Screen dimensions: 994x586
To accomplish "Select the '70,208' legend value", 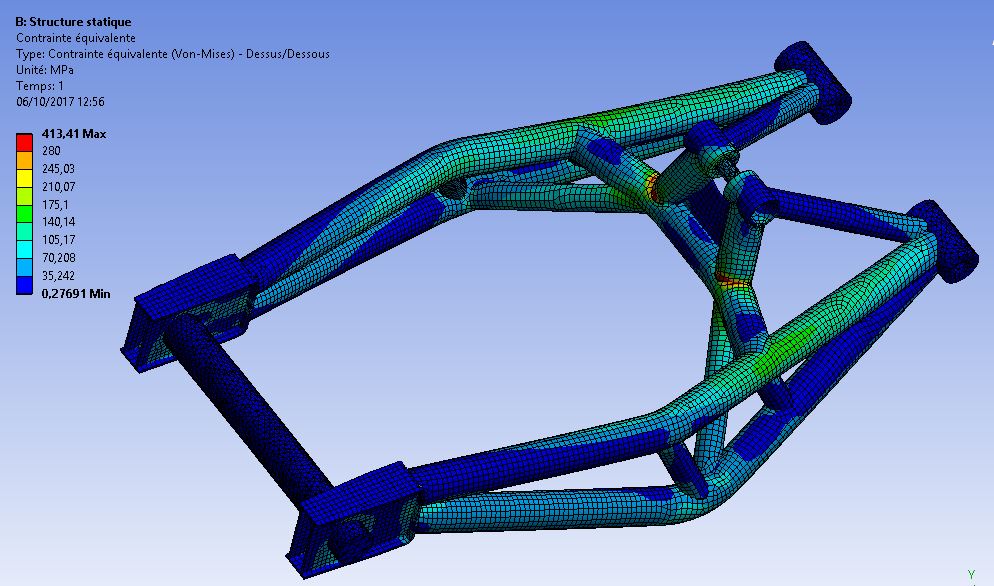I will click(x=58, y=257).
